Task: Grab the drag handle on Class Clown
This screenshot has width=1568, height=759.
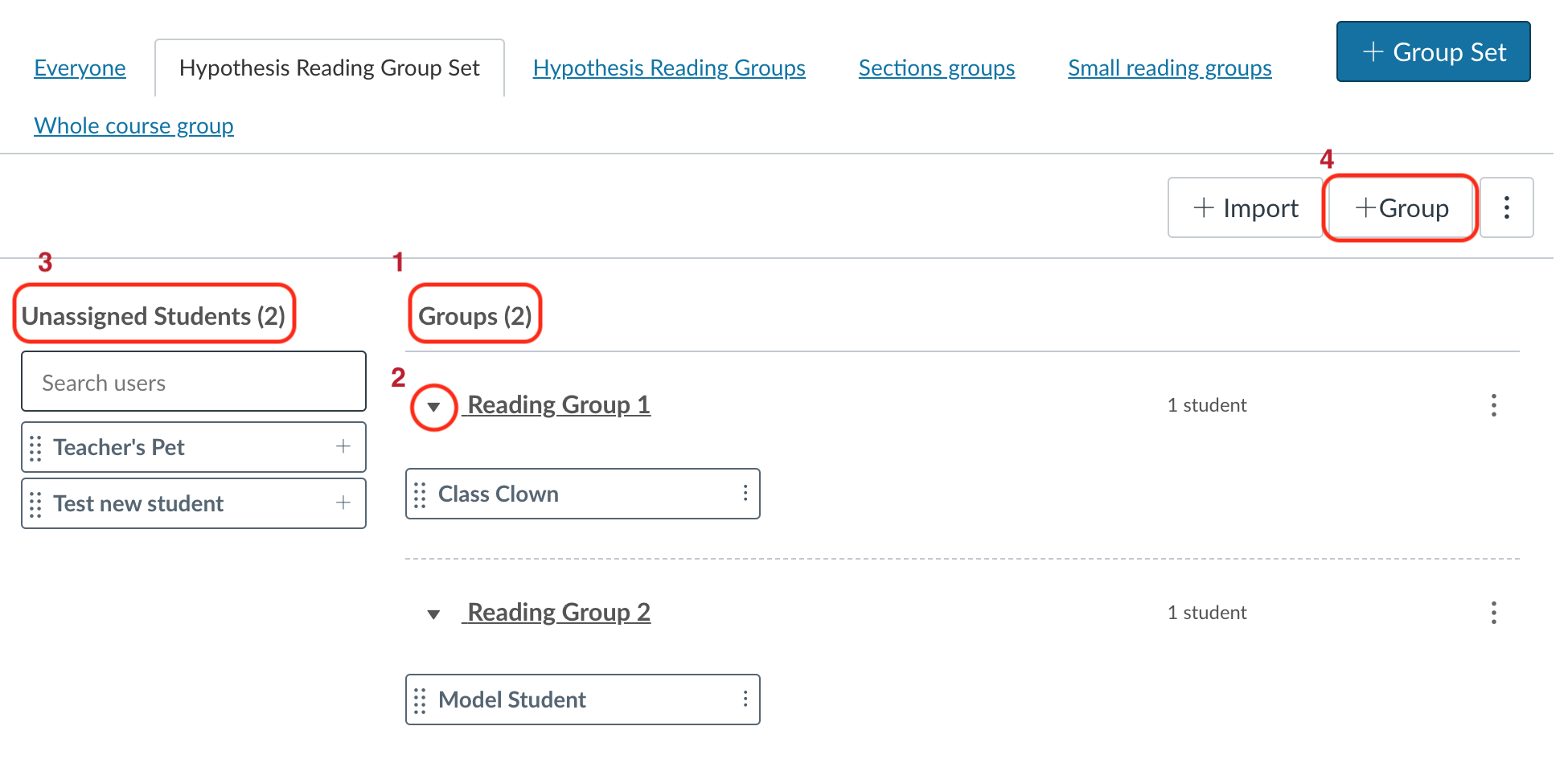Action: 419,494
